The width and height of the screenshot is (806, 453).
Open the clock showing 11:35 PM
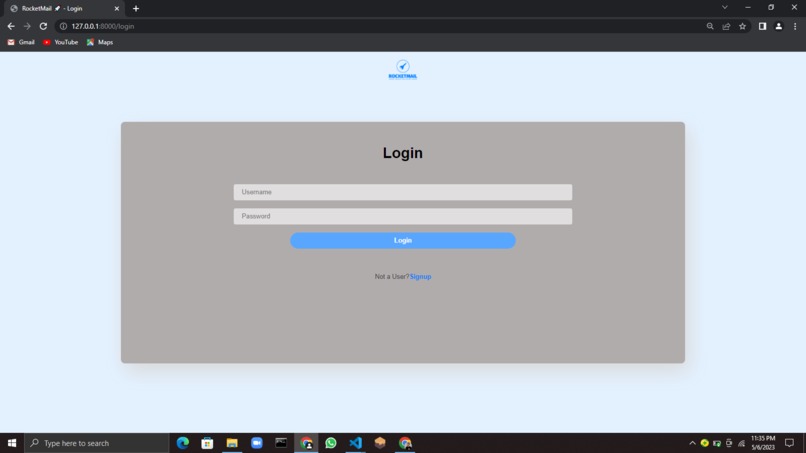[x=763, y=443]
